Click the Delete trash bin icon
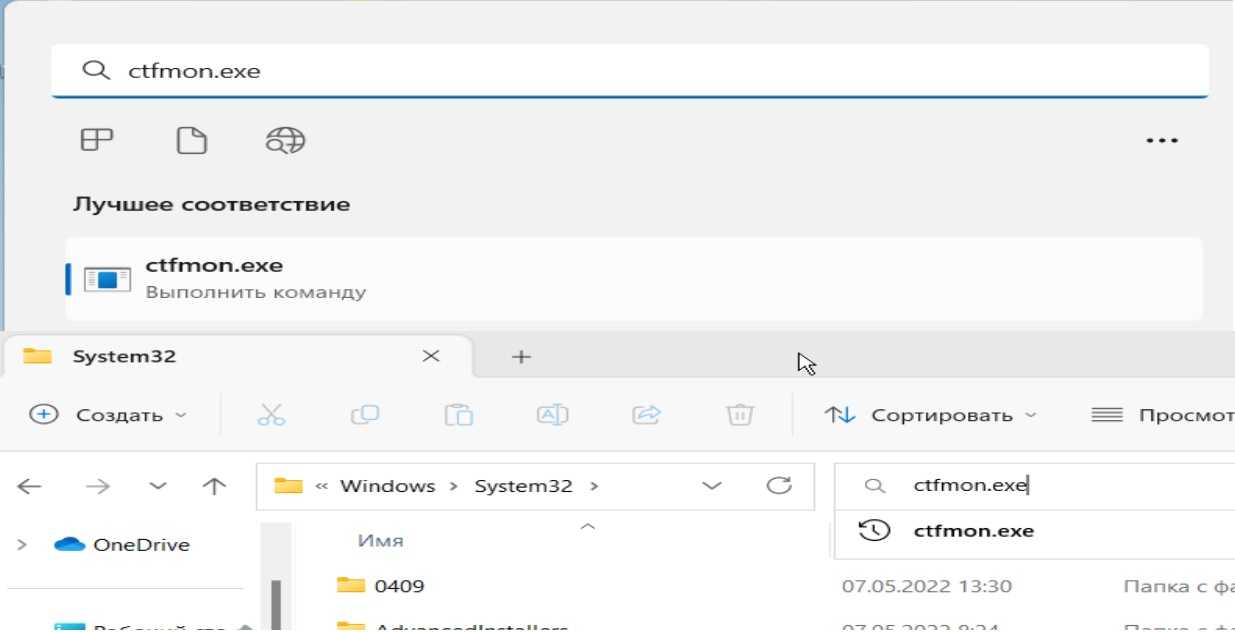Image resolution: width=1235 pixels, height=632 pixels. click(x=739, y=415)
